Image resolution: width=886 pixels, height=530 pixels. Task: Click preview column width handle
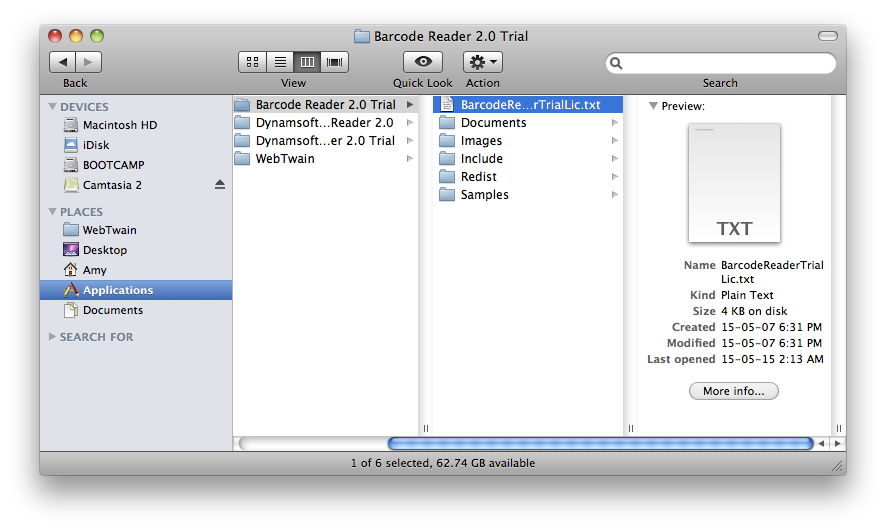839,428
